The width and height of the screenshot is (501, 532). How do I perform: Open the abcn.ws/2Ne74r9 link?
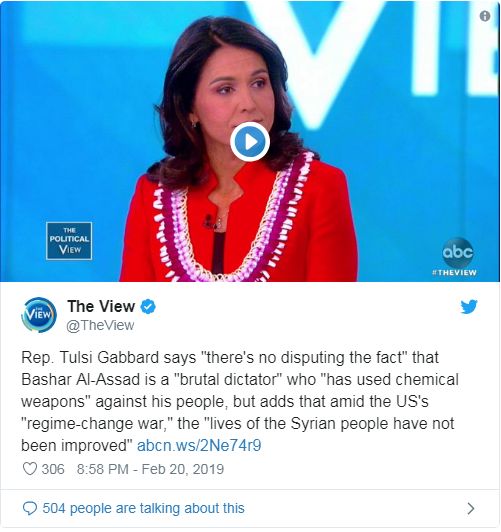tap(199, 445)
